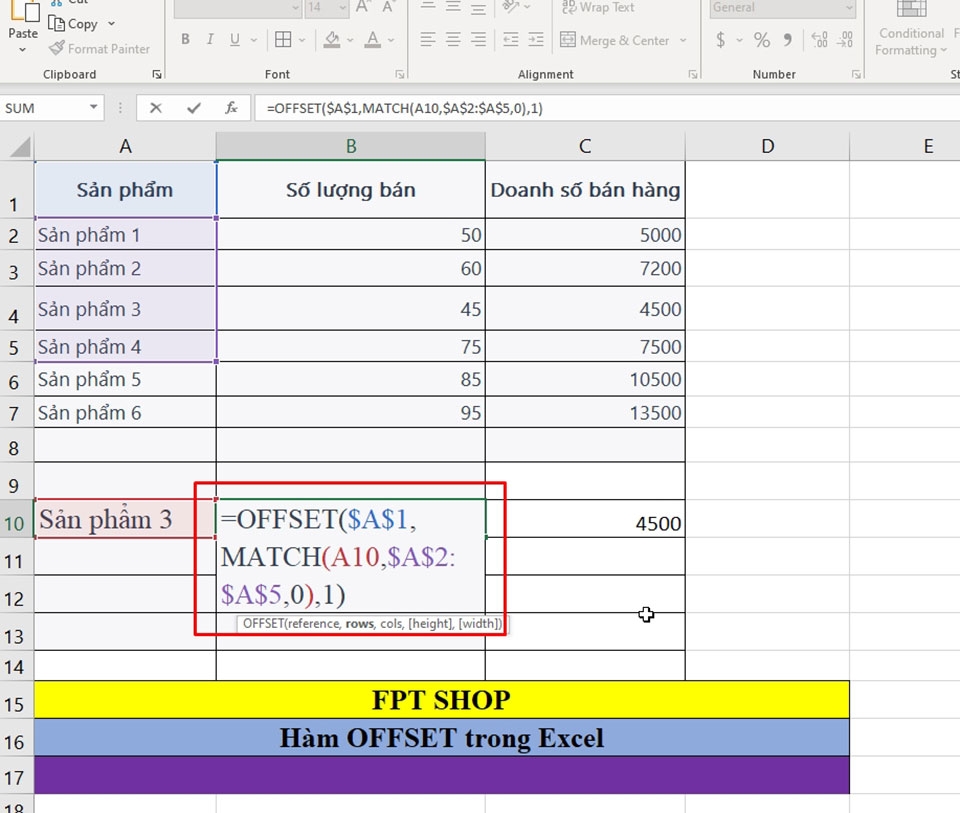Image resolution: width=960 pixels, height=813 pixels.
Task: Decrease decimal places
Action: (x=845, y=40)
